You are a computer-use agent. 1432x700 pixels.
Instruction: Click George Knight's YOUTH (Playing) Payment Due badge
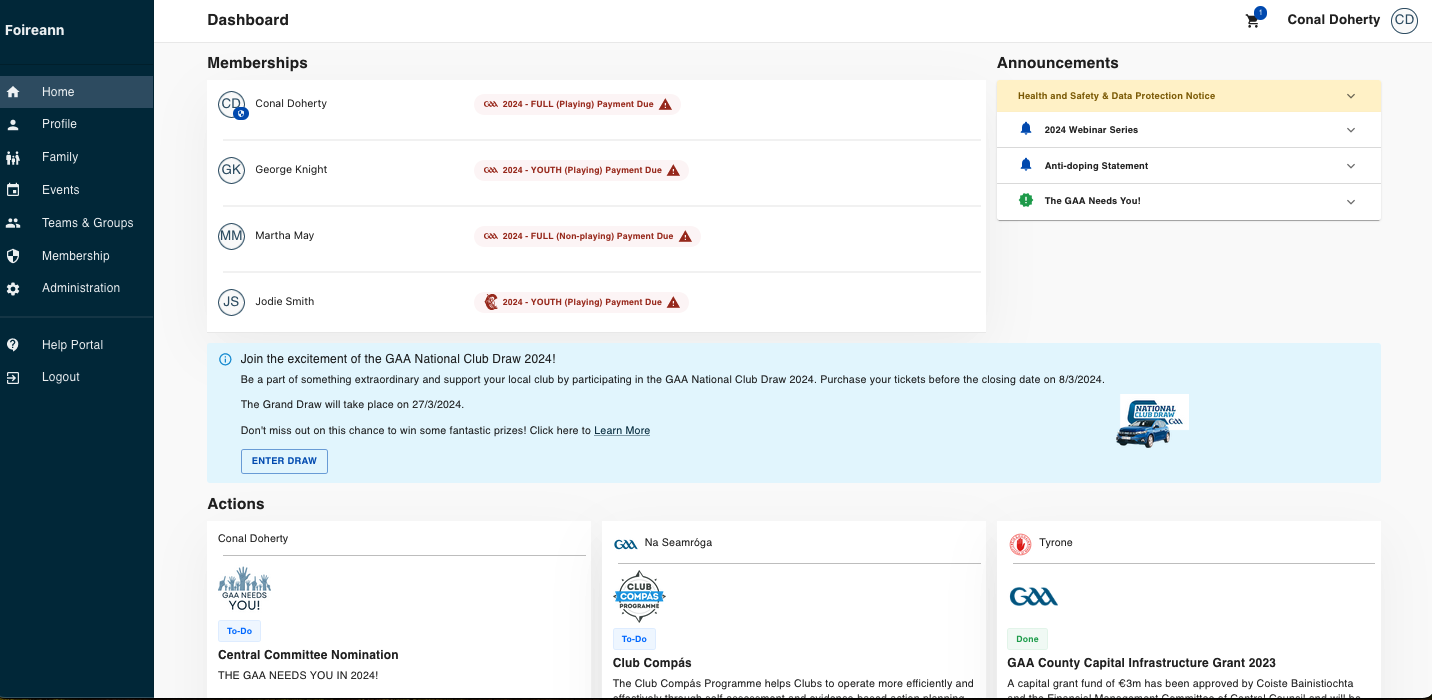tap(581, 170)
